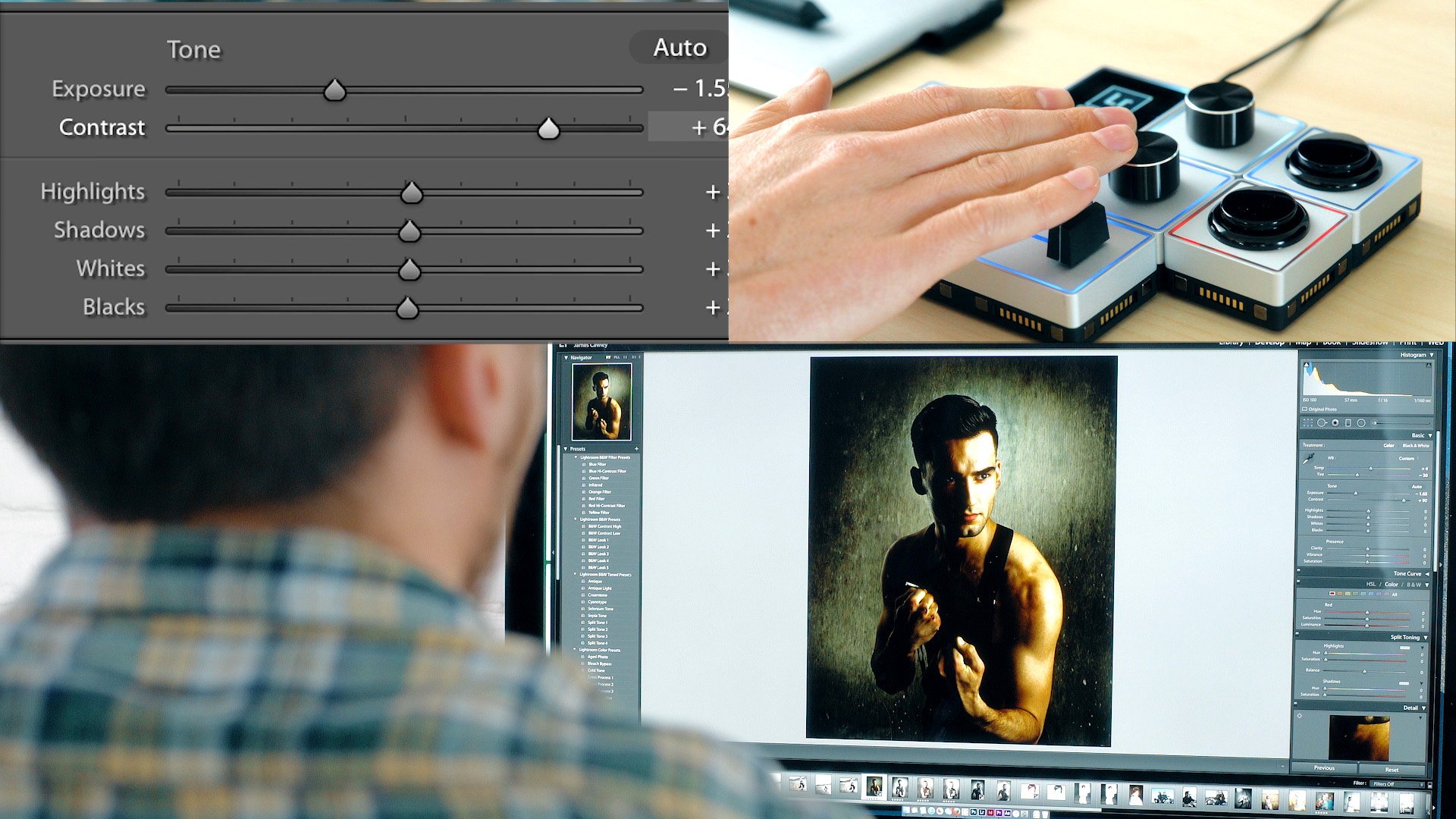Viewport: 1456px width, 819px height.
Task: Click the Auto tone button
Action: 679,48
